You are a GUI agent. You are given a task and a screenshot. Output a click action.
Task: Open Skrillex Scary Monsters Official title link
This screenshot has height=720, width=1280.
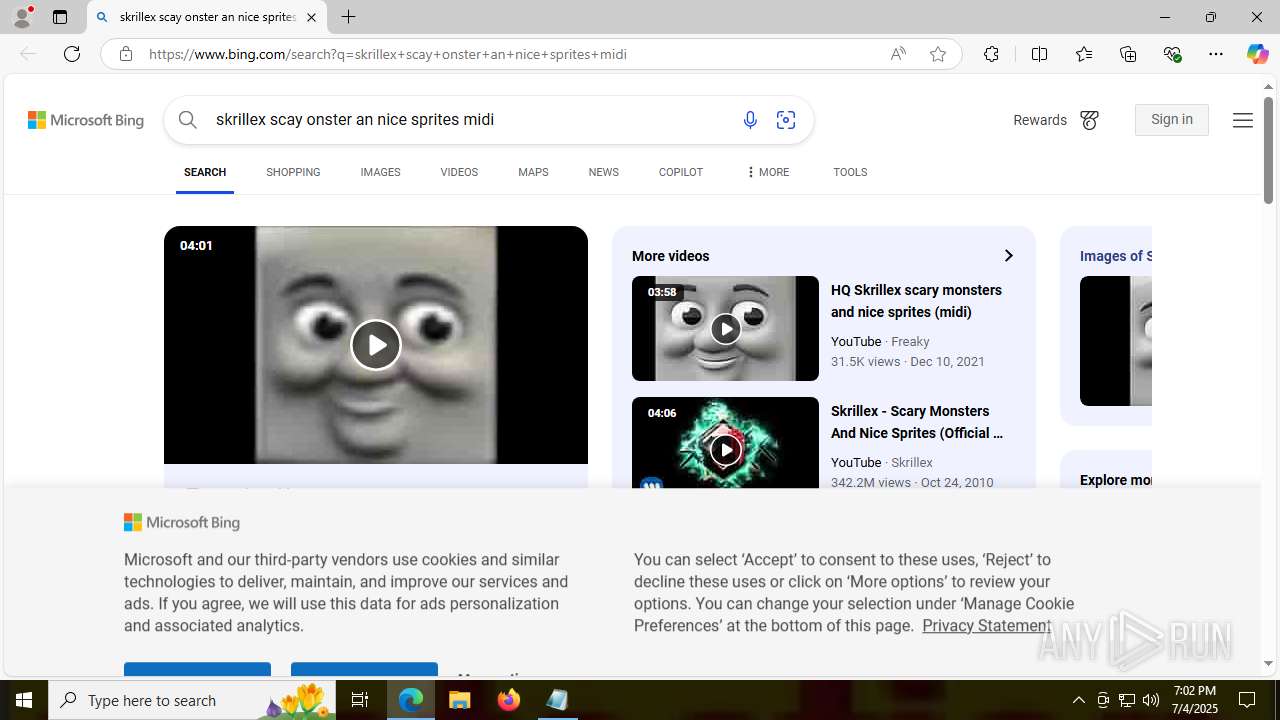pyautogui.click(x=917, y=422)
